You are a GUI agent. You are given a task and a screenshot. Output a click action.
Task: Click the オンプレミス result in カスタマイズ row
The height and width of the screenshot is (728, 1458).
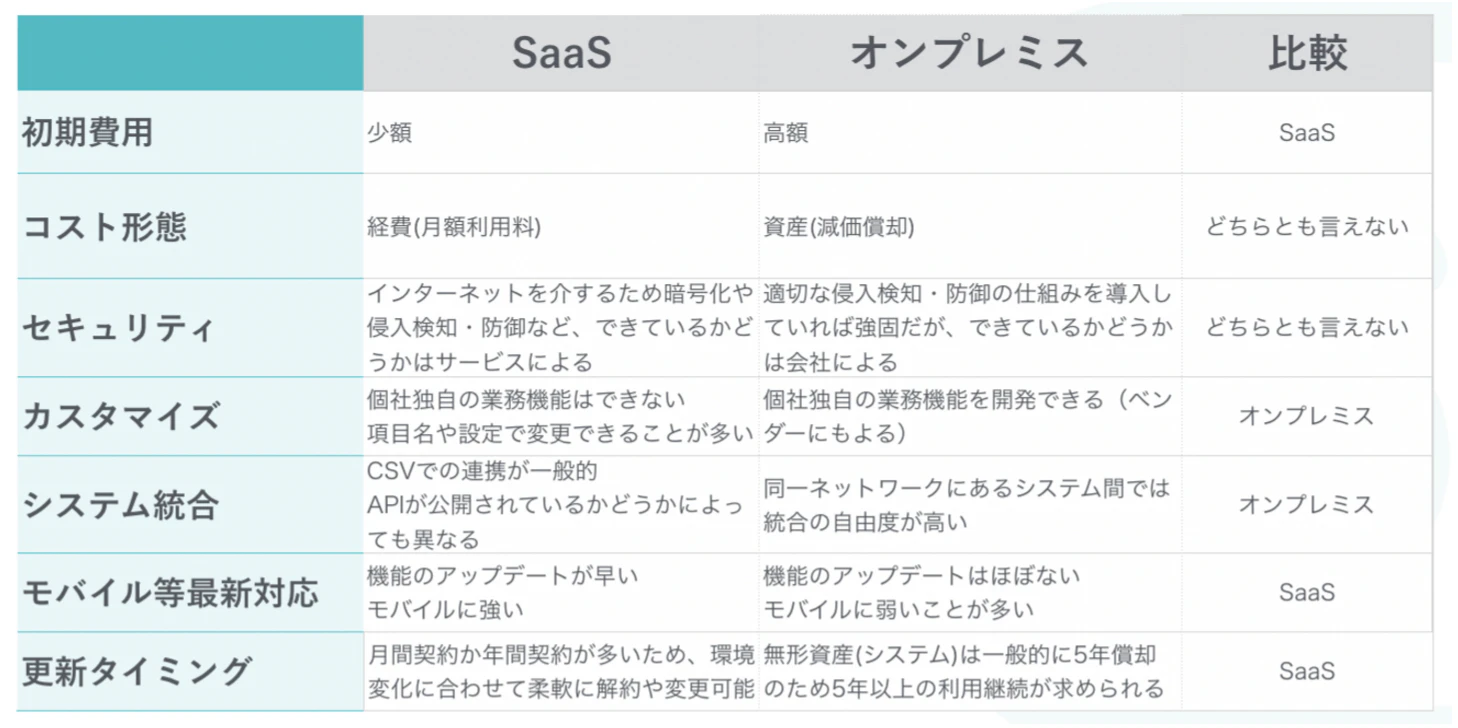click(1307, 416)
